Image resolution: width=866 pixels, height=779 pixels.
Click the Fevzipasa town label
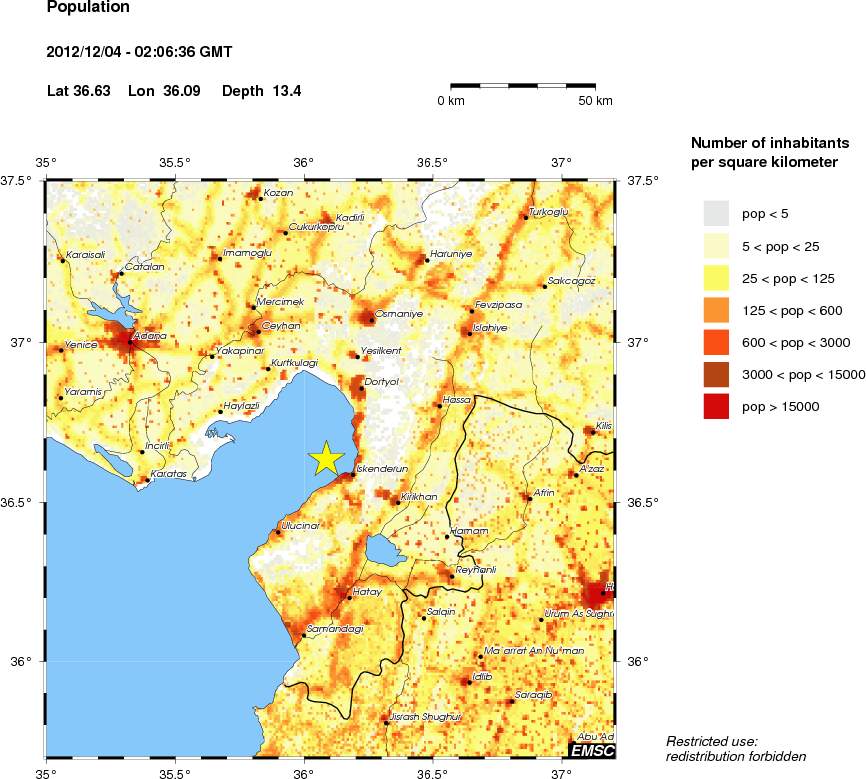click(x=498, y=304)
